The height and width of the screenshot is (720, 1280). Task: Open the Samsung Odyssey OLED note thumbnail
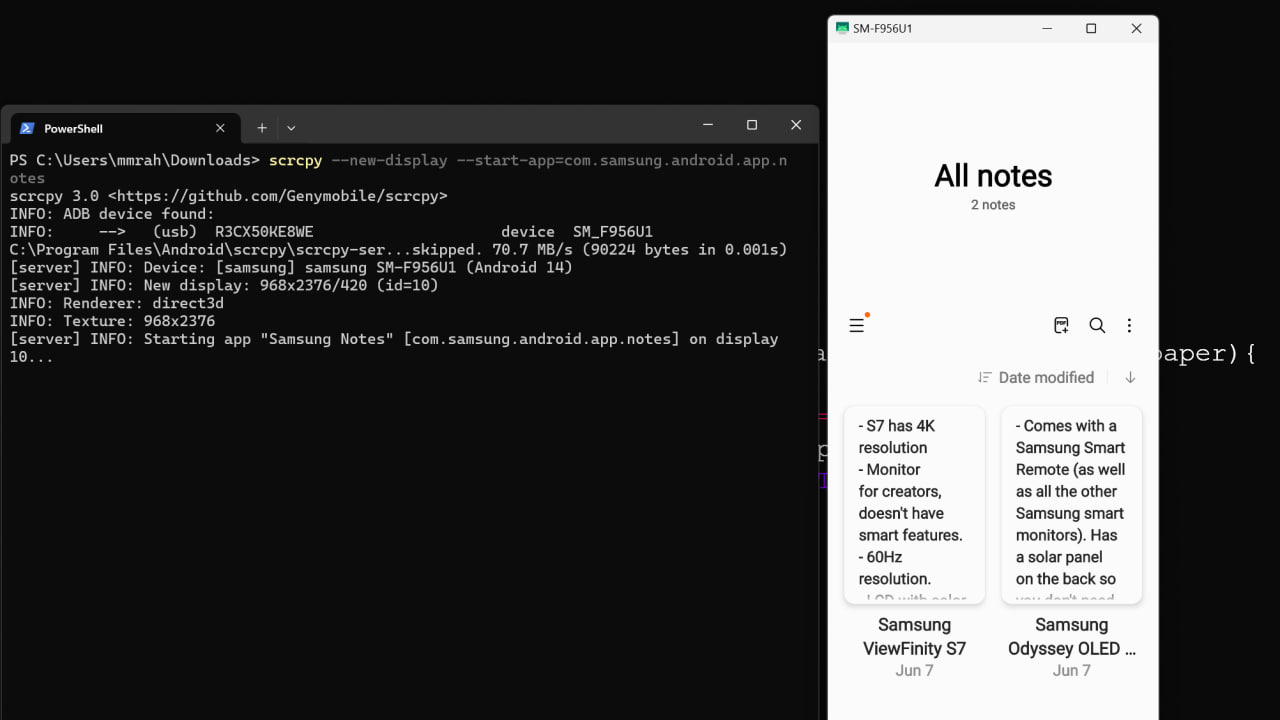pos(1071,505)
